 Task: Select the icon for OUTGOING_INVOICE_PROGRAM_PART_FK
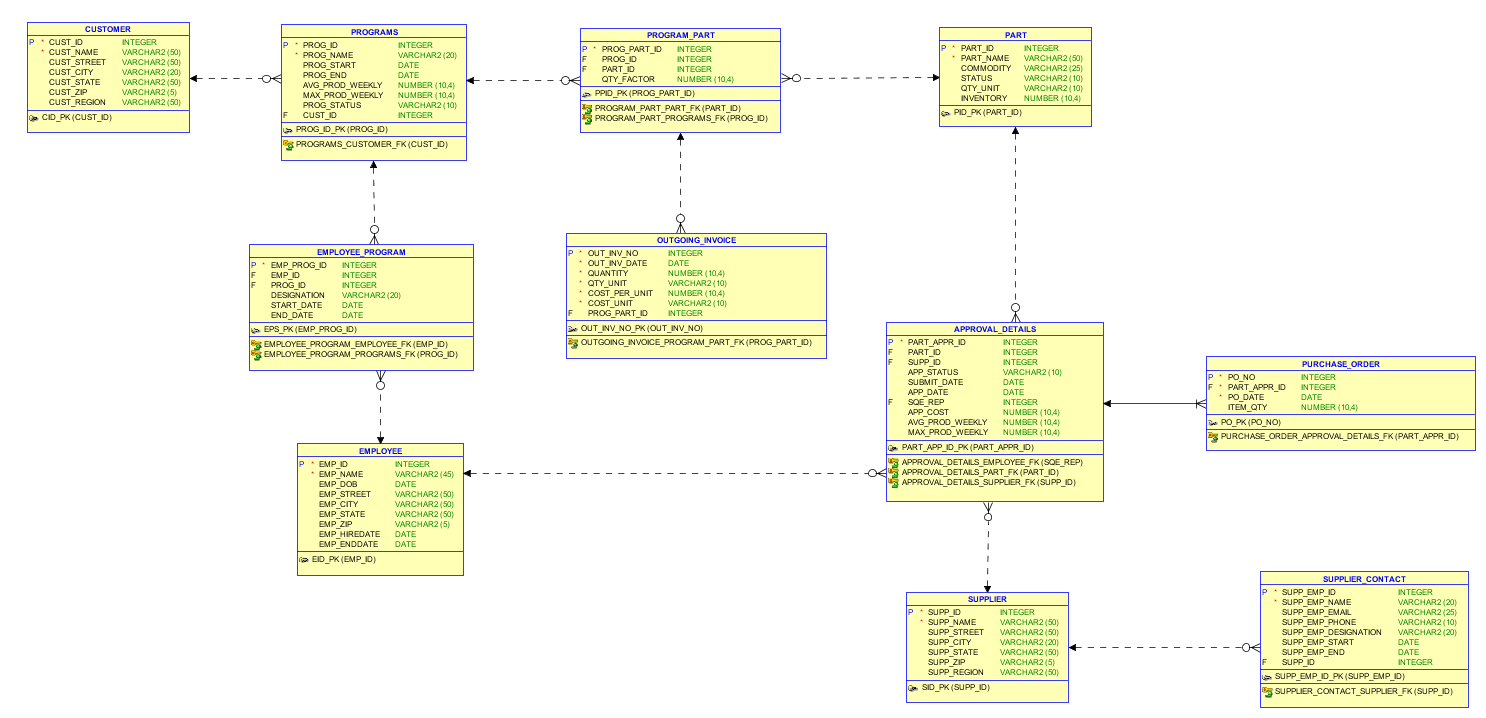pos(573,342)
